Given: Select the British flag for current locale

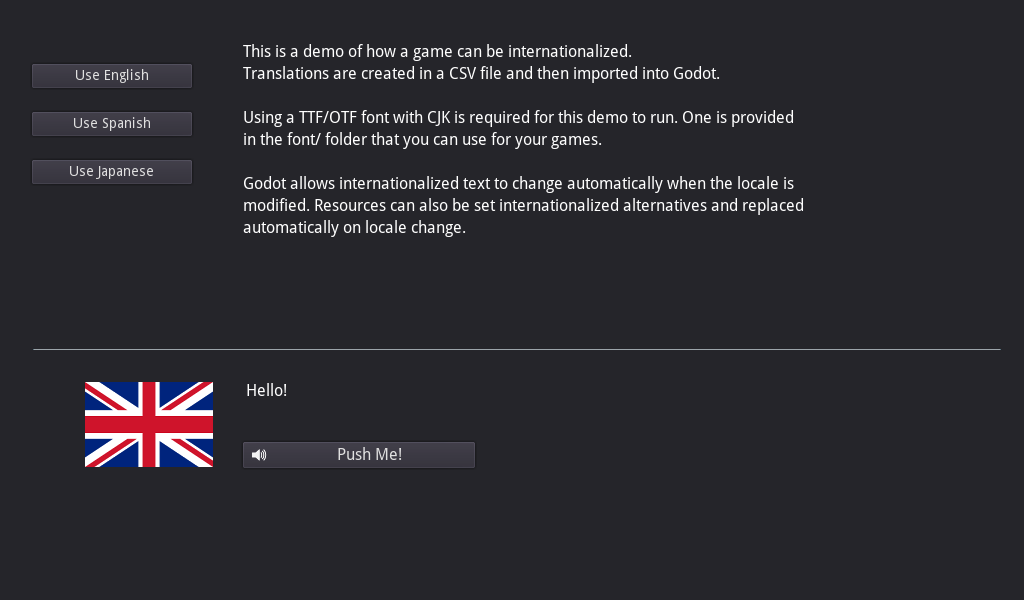Looking at the screenshot, I should [148, 423].
